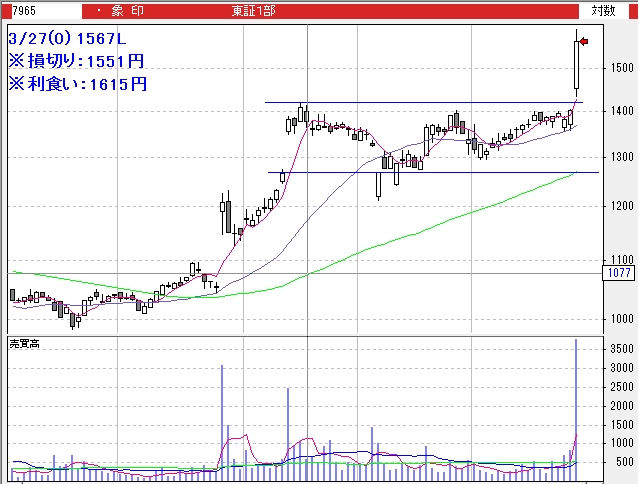The image size is (639, 484).
Task: Click the 1000 price axis label
Action: tap(621, 319)
